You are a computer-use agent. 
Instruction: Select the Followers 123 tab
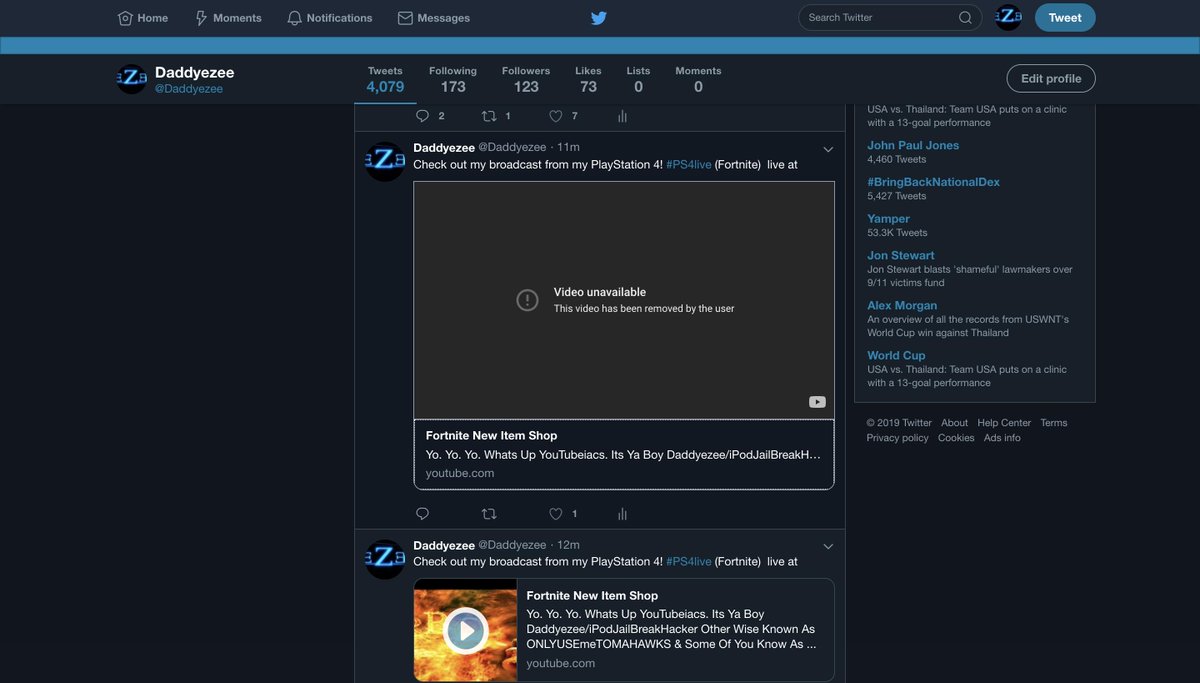[526, 80]
